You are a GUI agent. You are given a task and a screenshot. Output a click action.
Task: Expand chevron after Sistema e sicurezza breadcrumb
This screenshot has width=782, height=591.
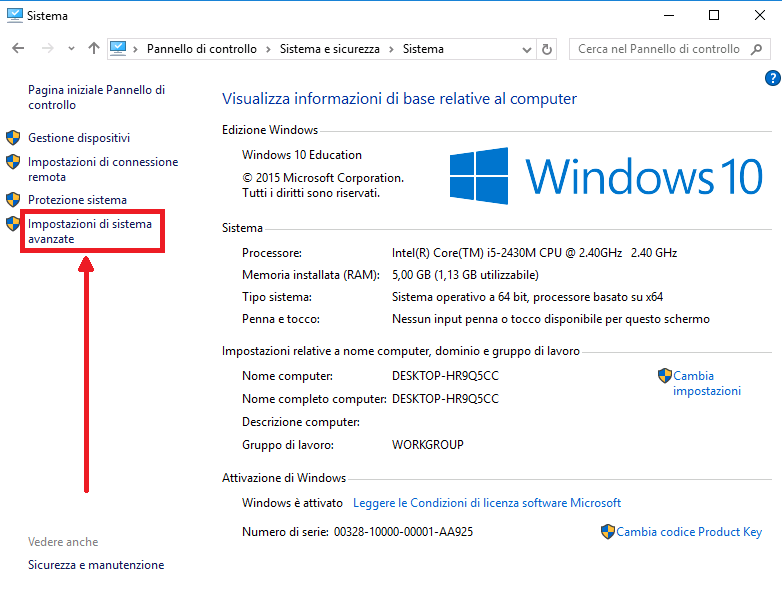click(x=391, y=49)
